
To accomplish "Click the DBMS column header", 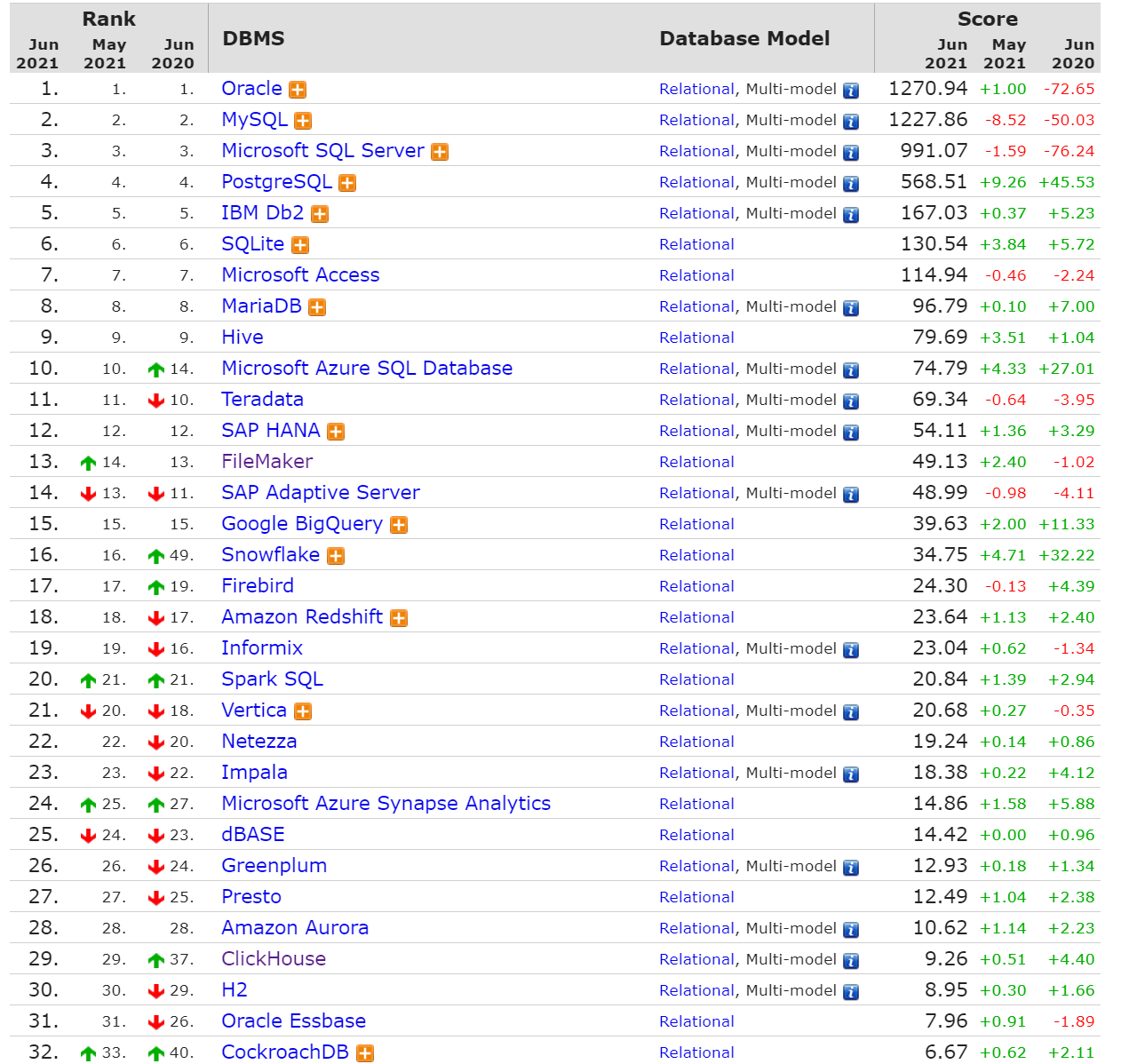I will [x=253, y=38].
